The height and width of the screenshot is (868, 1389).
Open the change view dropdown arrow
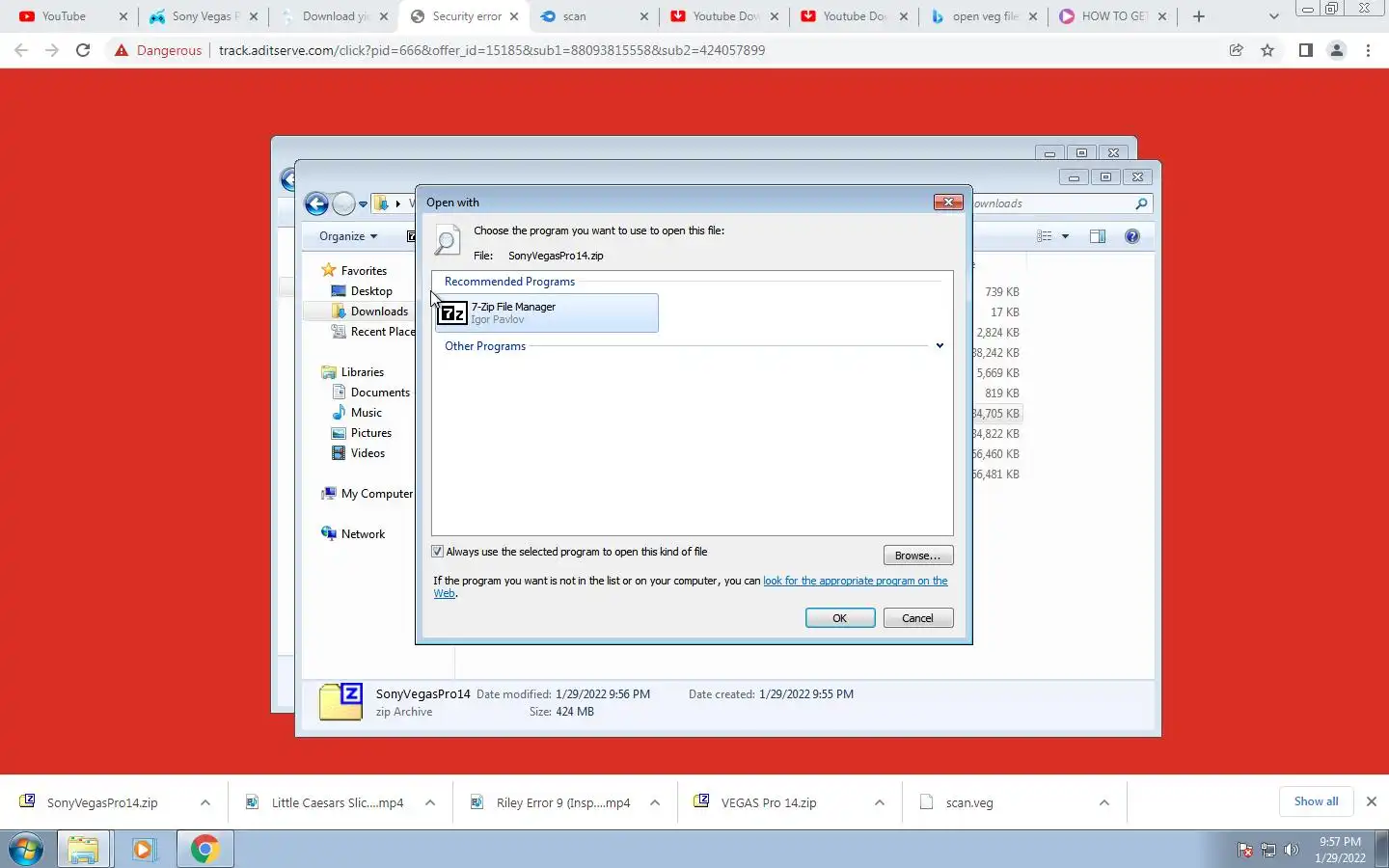[x=1065, y=236]
